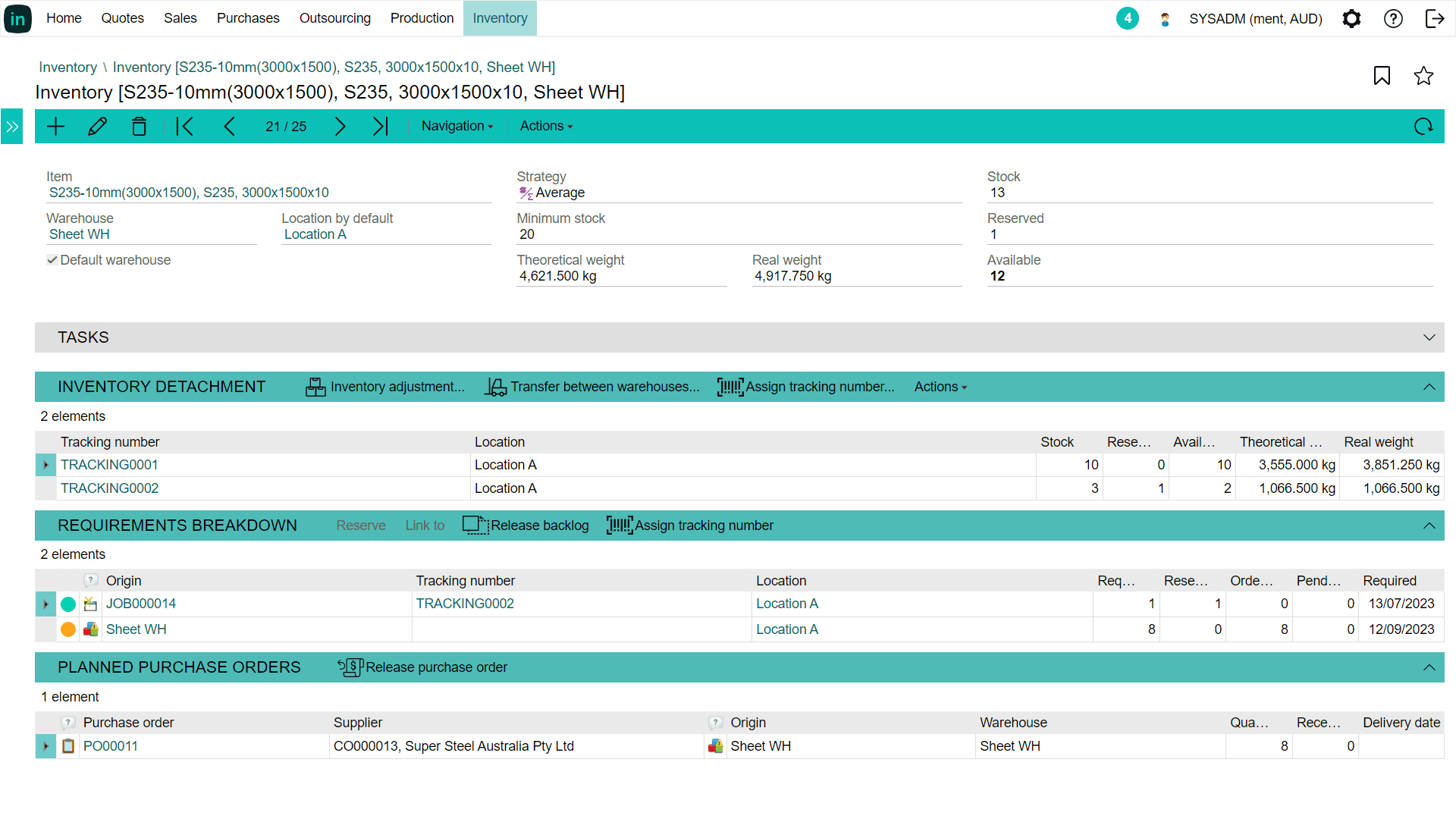This screenshot has height=819, width=1456.
Task: Click the edit pencil icon
Action: pyautogui.click(x=97, y=127)
